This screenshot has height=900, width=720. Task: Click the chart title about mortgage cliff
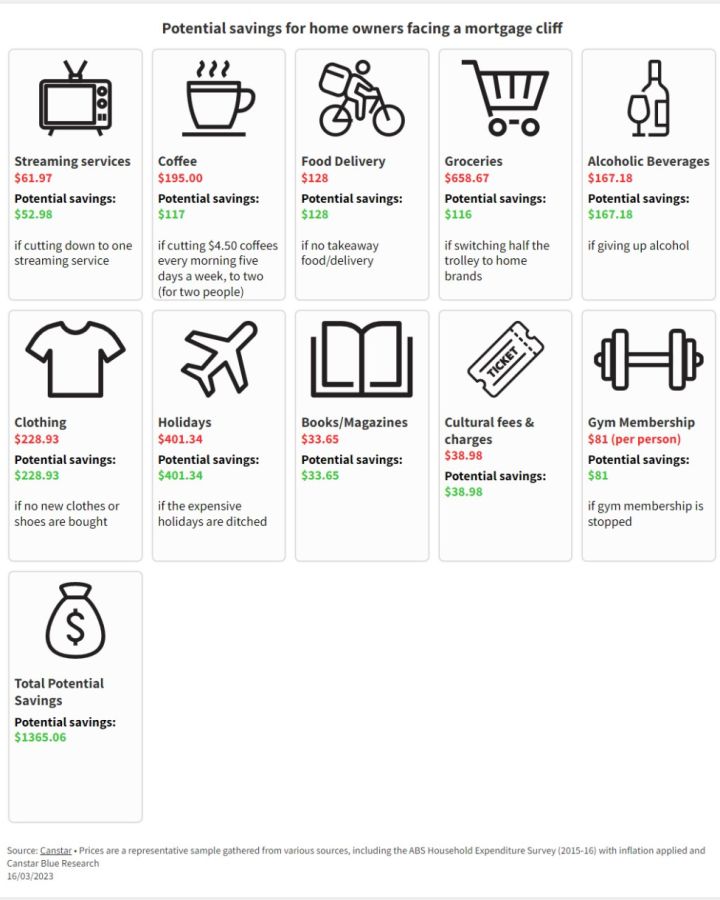point(362,28)
